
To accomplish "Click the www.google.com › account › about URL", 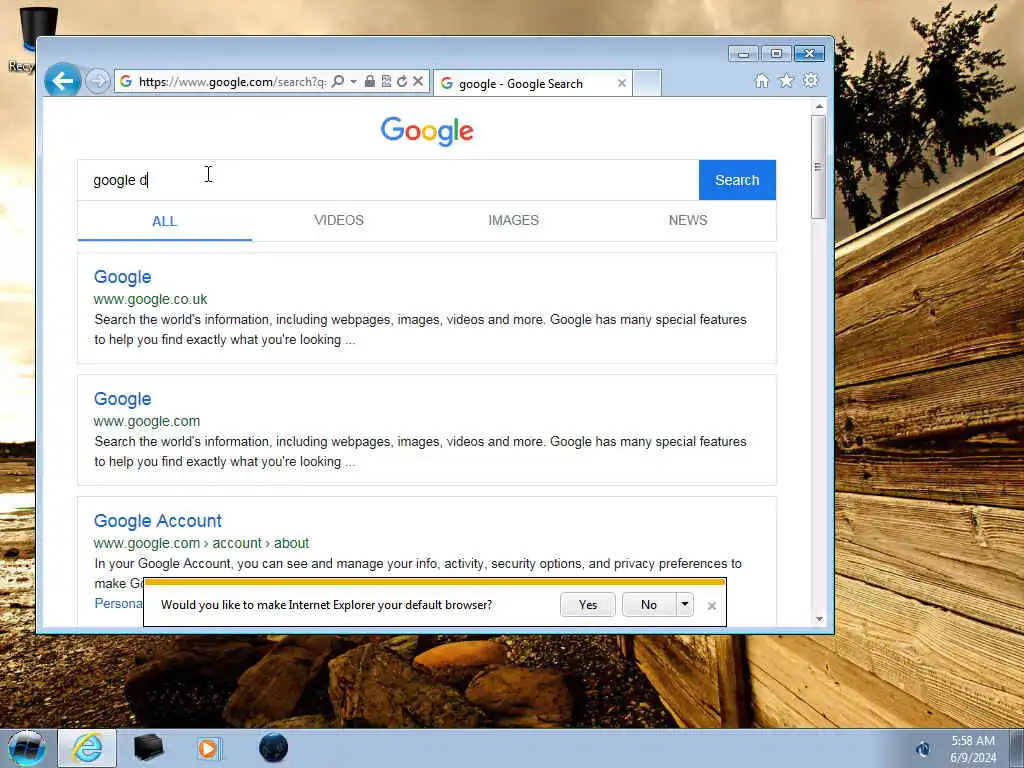I will (201, 543).
